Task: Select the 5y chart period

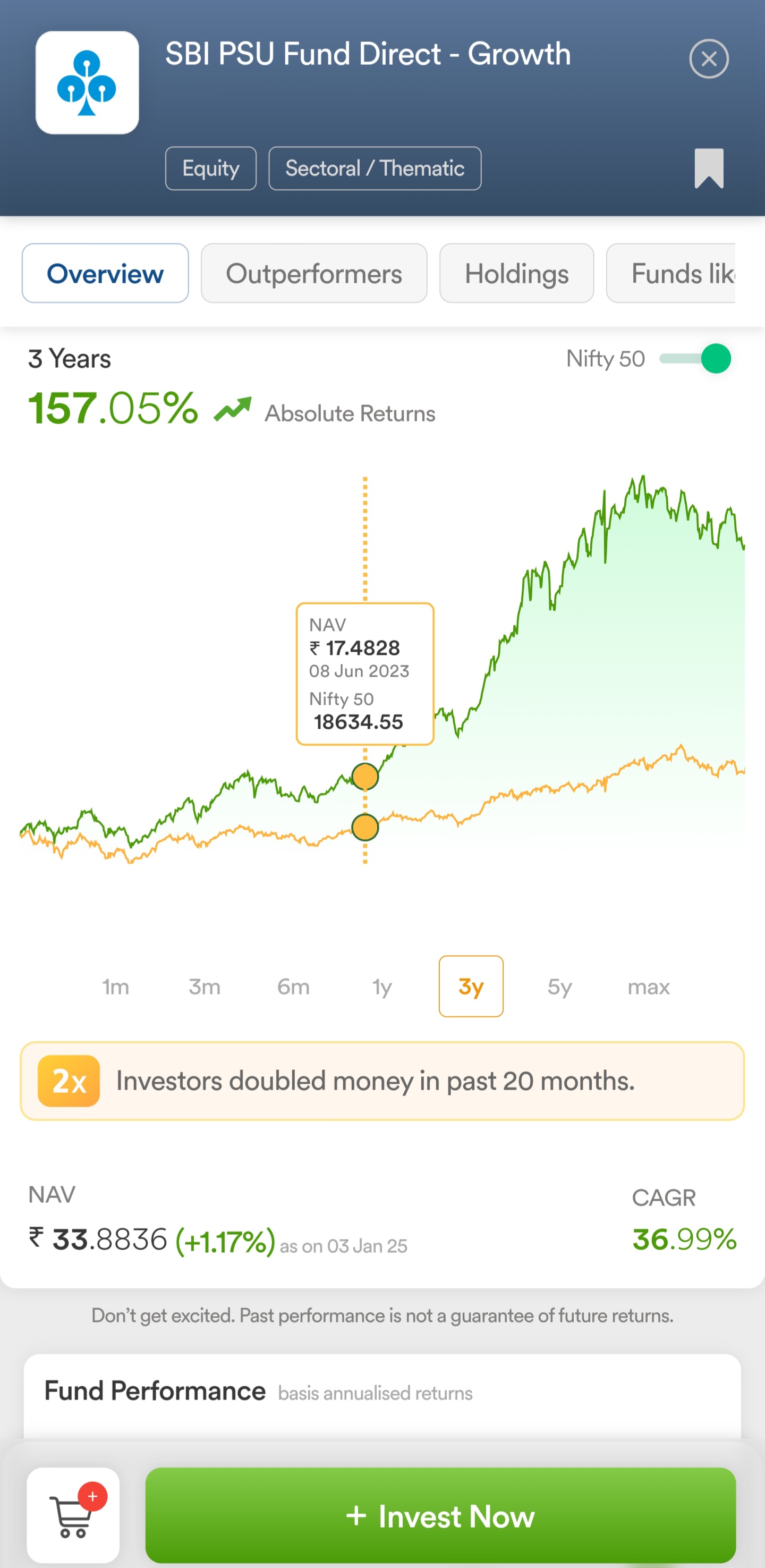Action: (559, 986)
